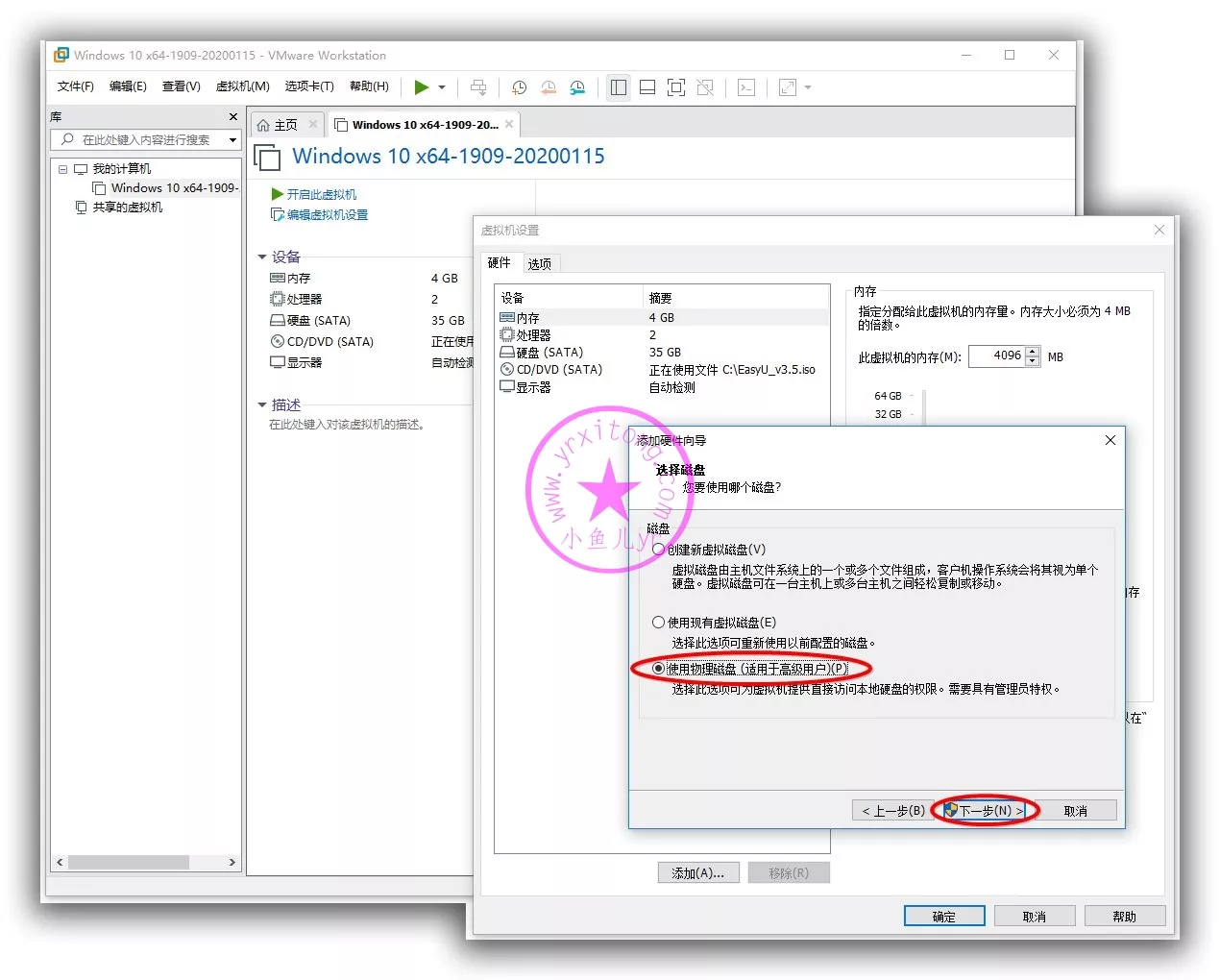The height and width of the screenshot is (980, 1220).
Task: Click the revert to snapshot icon
Action: (x=549, y=87)
